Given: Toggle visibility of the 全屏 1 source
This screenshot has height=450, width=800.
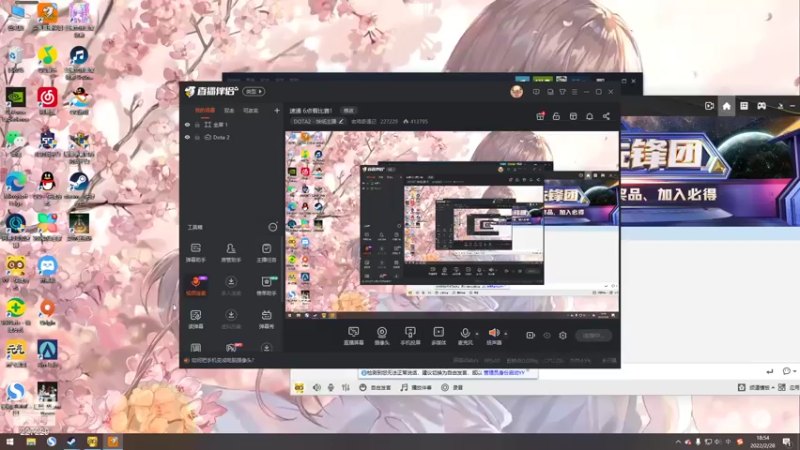Looking at the screenshot, I should (x=187, y=124).
